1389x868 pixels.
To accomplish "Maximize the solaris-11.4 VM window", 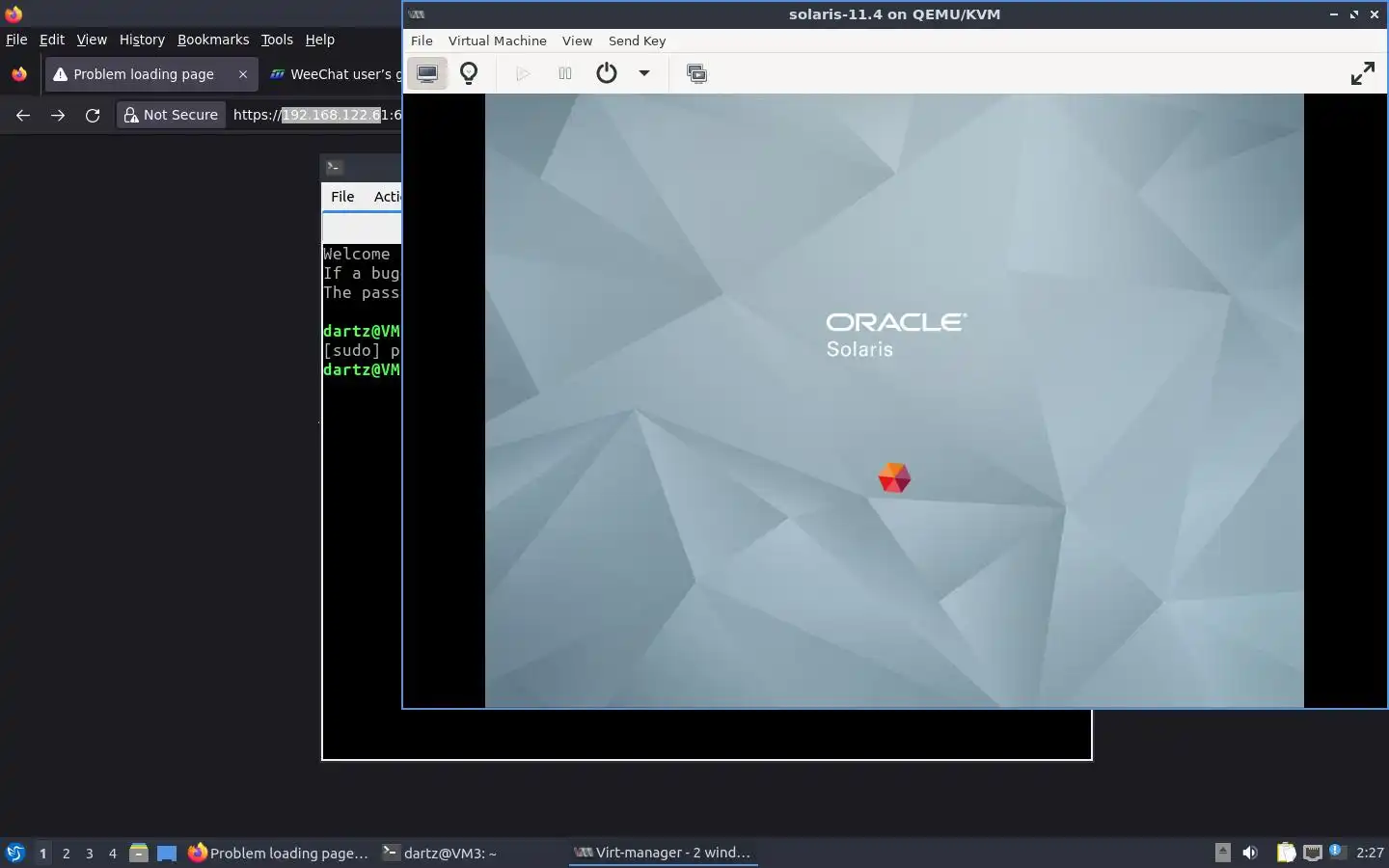I will 1354,14.
